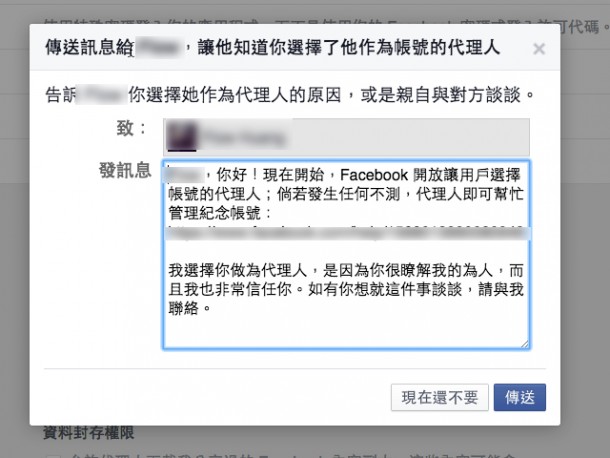
Task: Click the 資料封存權限 section heading
Action: pos(89,433)
